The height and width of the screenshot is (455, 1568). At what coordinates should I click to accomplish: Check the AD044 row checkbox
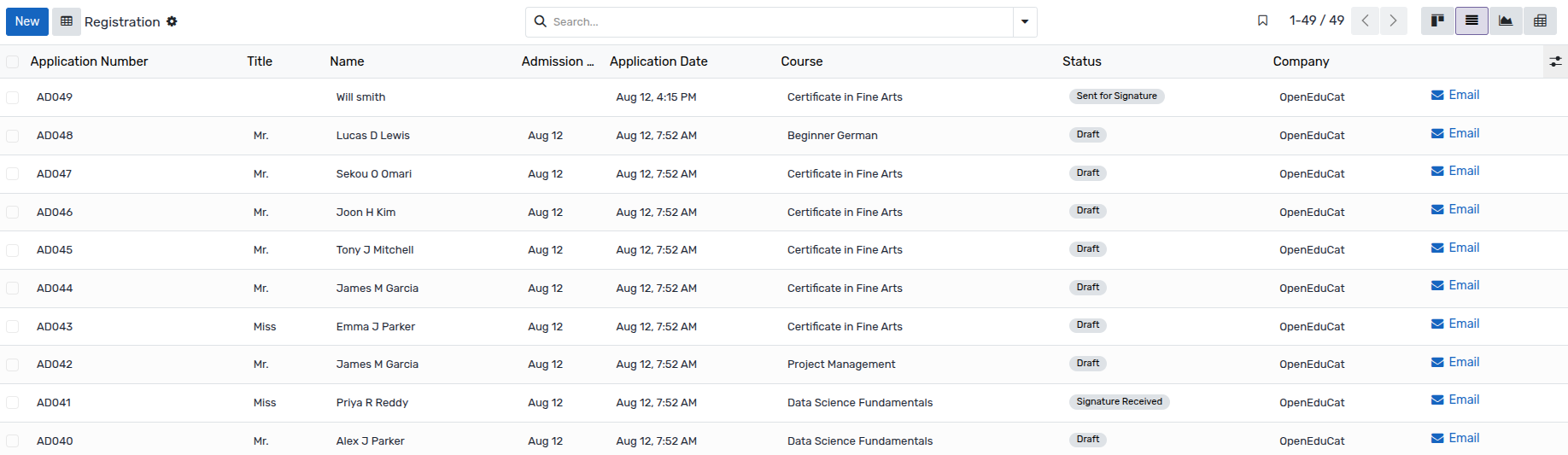(x=12, y=288)
